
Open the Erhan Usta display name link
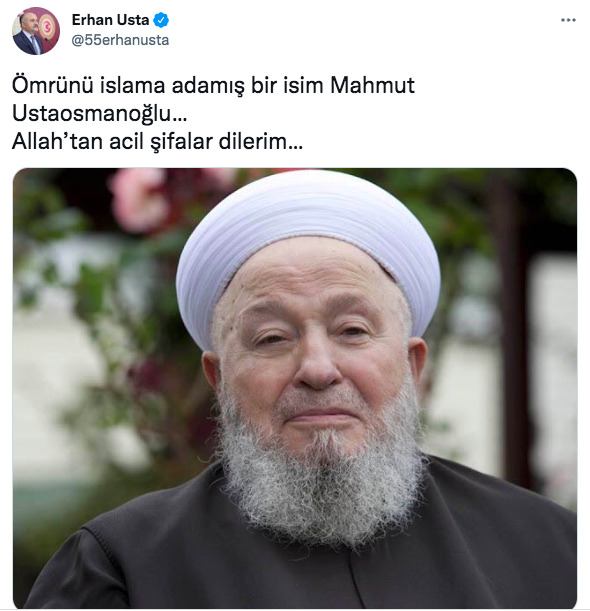tap(110, 20)
